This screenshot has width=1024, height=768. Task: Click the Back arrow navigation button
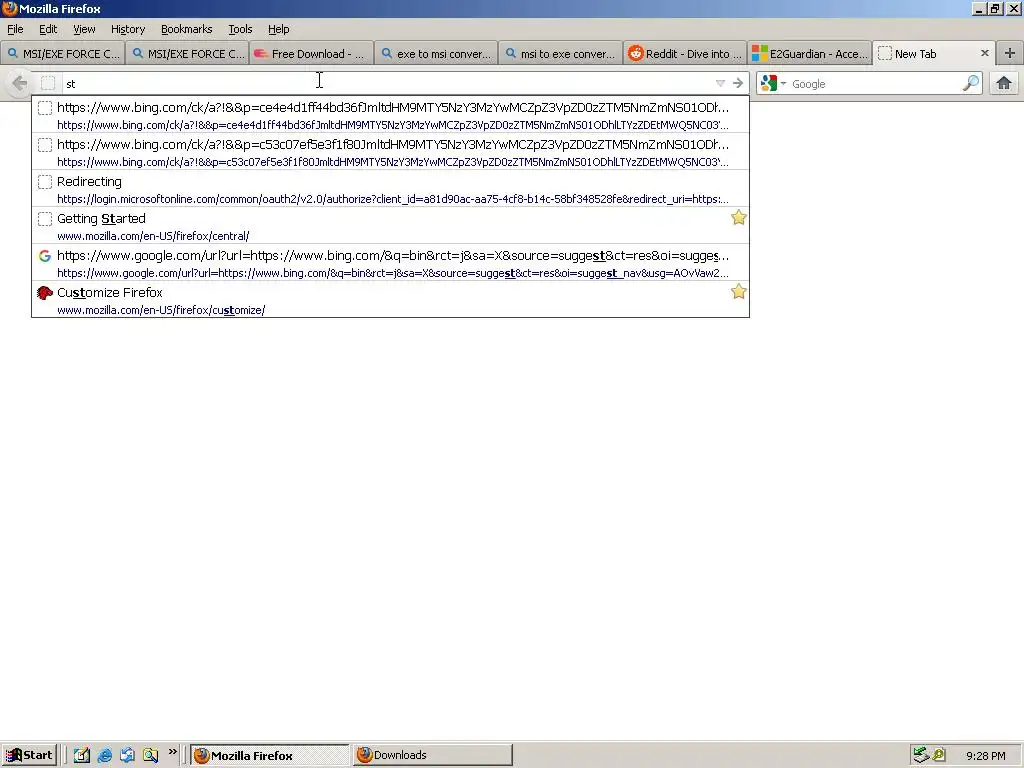click(x=20, y=83)
